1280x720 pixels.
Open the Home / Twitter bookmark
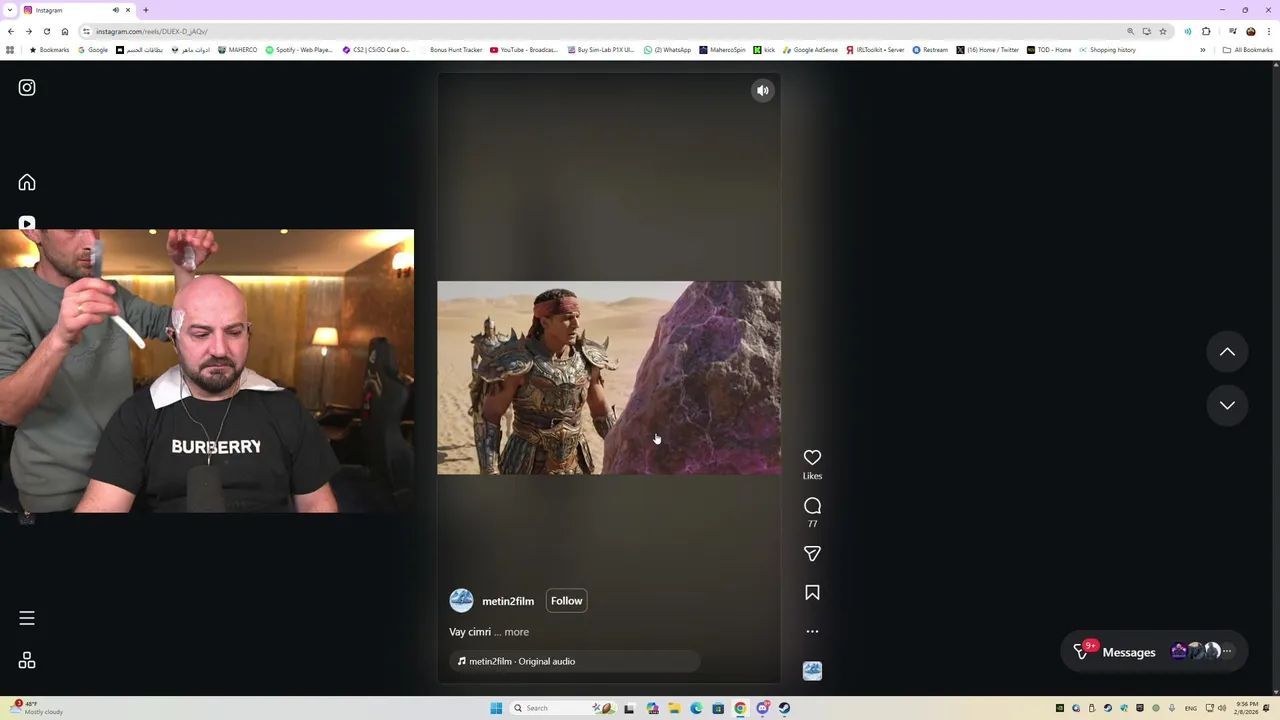[x=987, y=50]
